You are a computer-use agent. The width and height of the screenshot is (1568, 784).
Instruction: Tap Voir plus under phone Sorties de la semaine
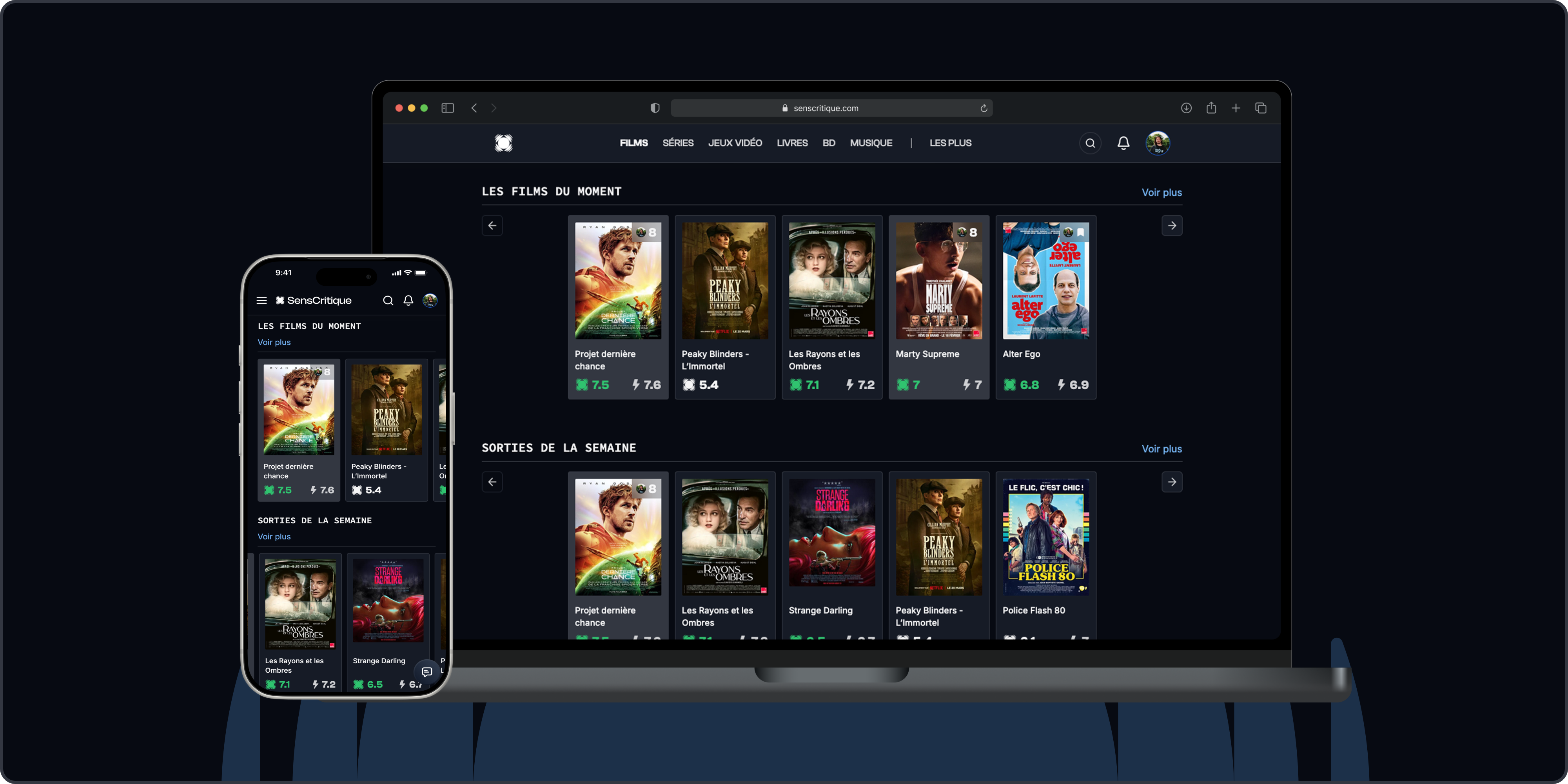[274, 536]
